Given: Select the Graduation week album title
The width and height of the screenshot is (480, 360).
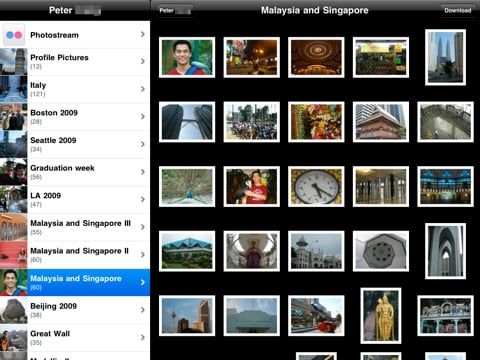Looking at the screenshot, I should 62,168.
